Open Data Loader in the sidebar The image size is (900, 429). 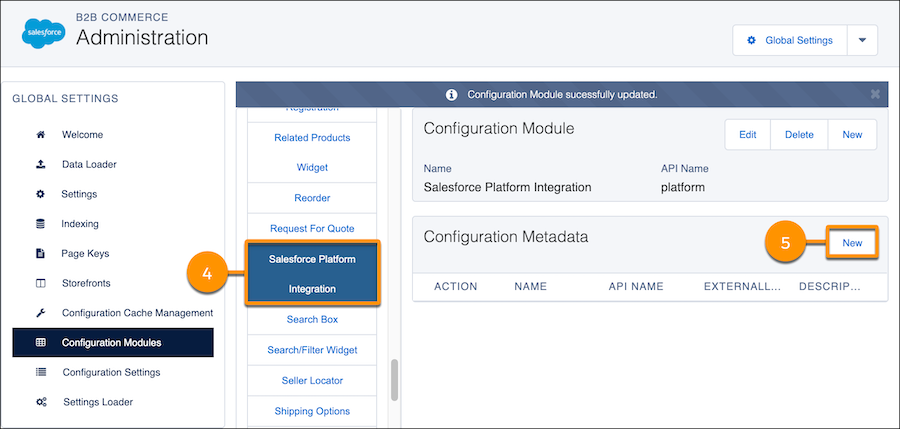click(89, 164)
